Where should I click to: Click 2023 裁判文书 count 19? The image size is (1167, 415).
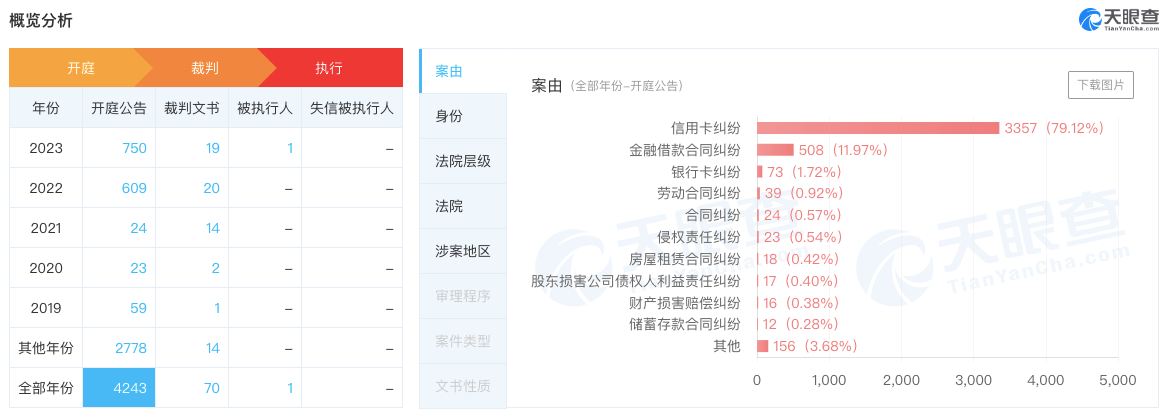click(212, 148)
